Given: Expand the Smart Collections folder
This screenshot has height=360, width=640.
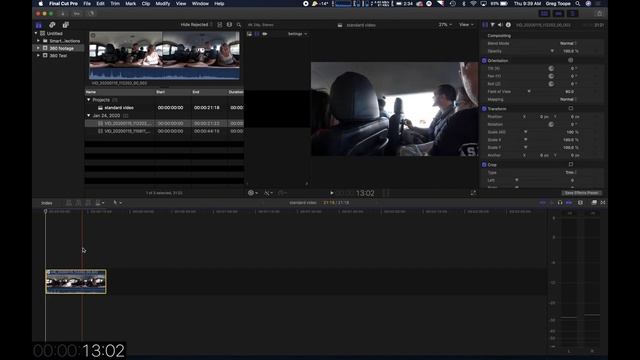Looking at the screenshot, I should [x=38, y=41].
